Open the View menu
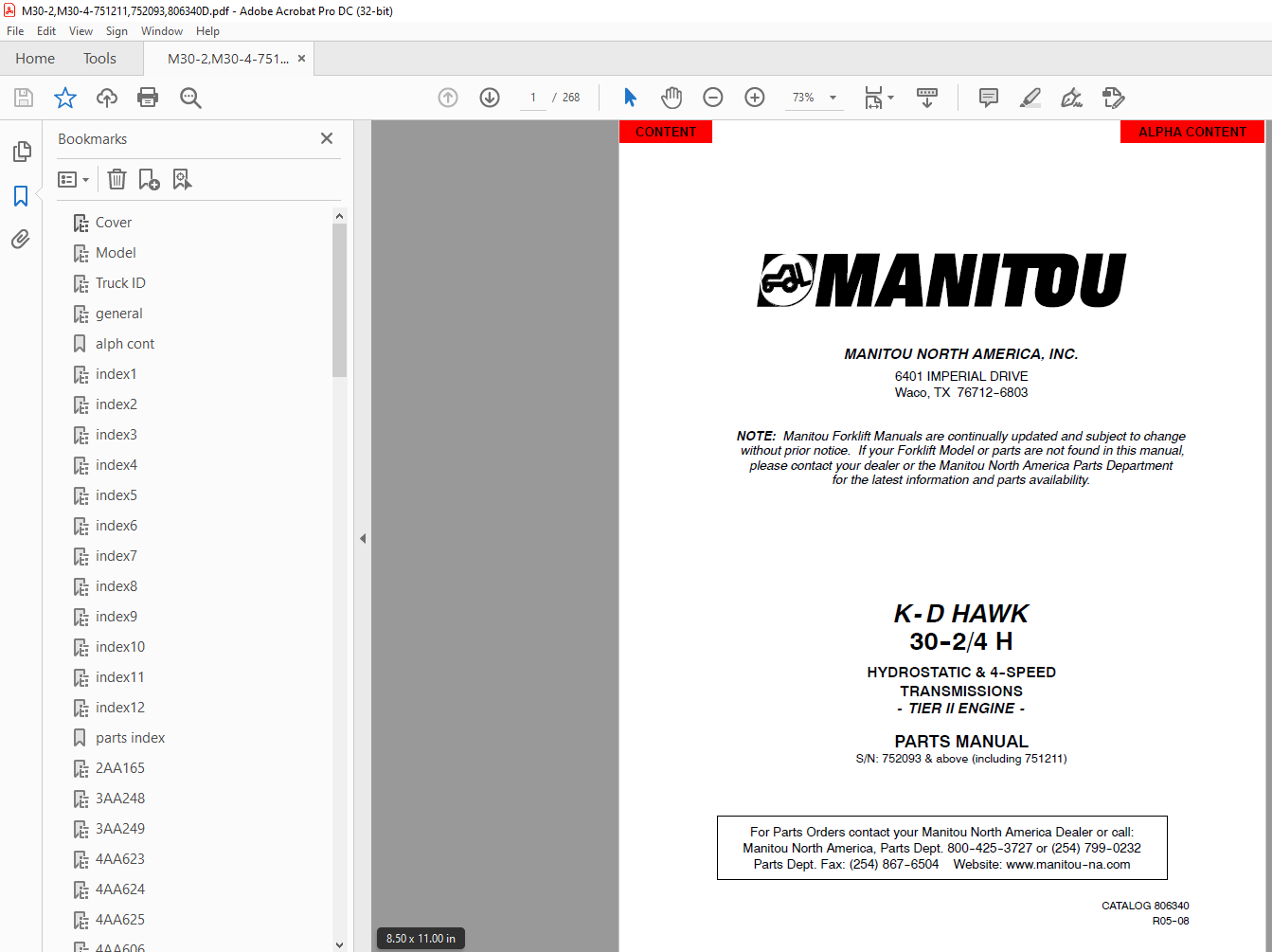Image resolution: width=1272 pixels, height=952 pixels. (81, 31)
